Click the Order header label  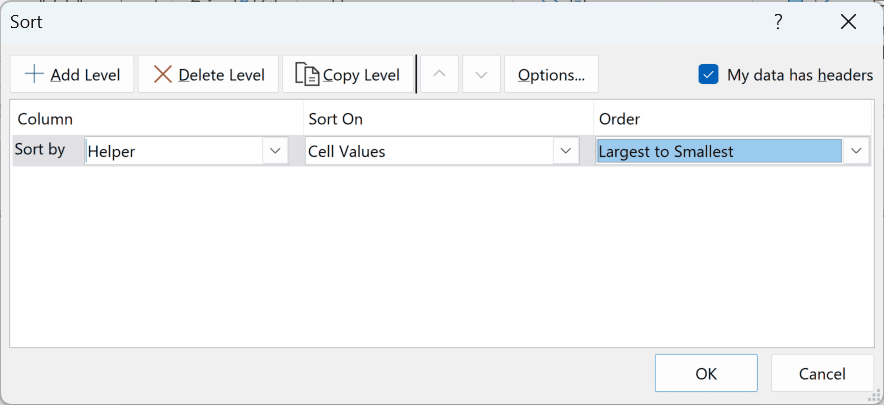pyautogui.click(x=619, y=119)
